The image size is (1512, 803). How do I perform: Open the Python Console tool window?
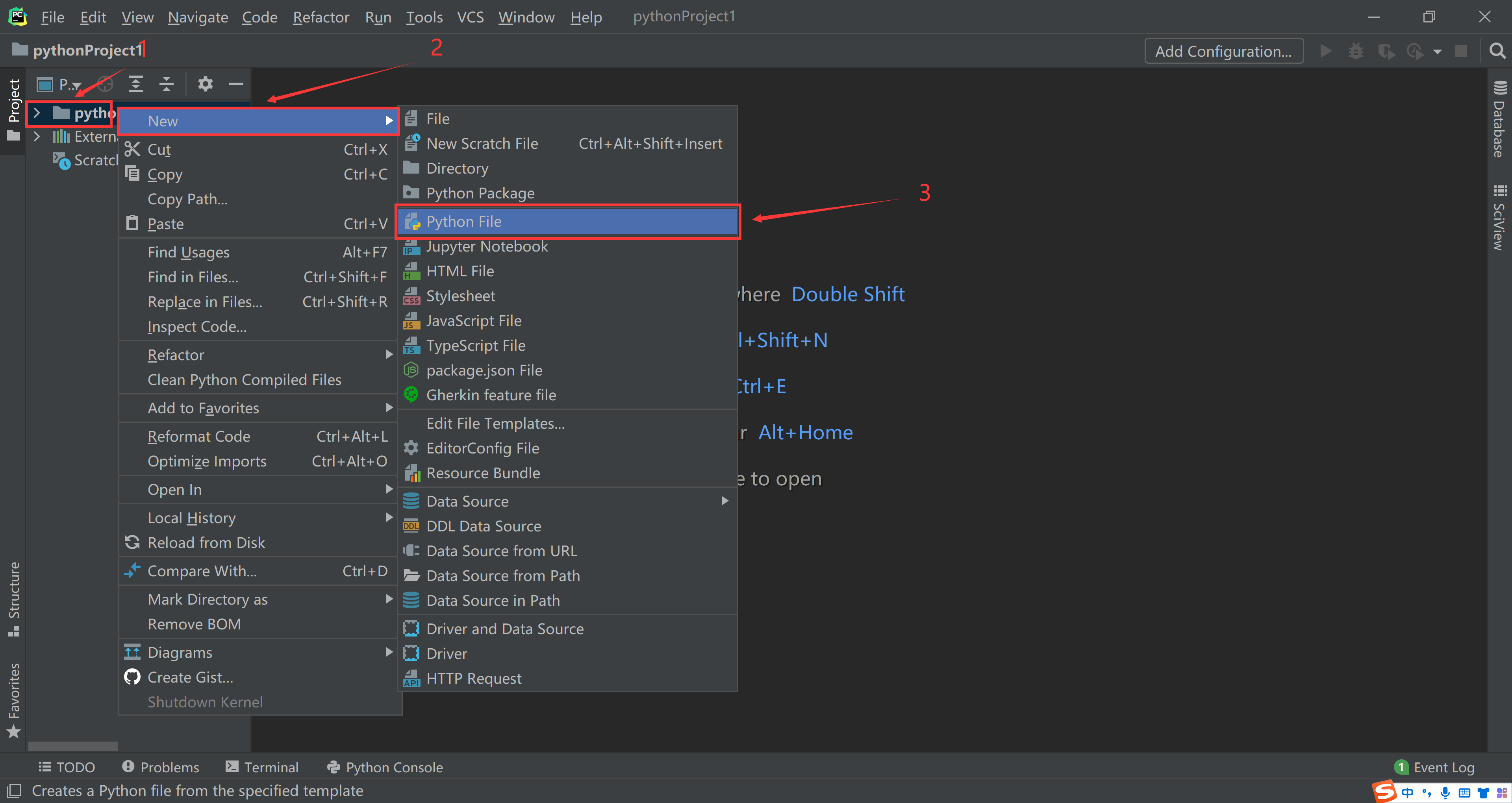tap(385, 767)
